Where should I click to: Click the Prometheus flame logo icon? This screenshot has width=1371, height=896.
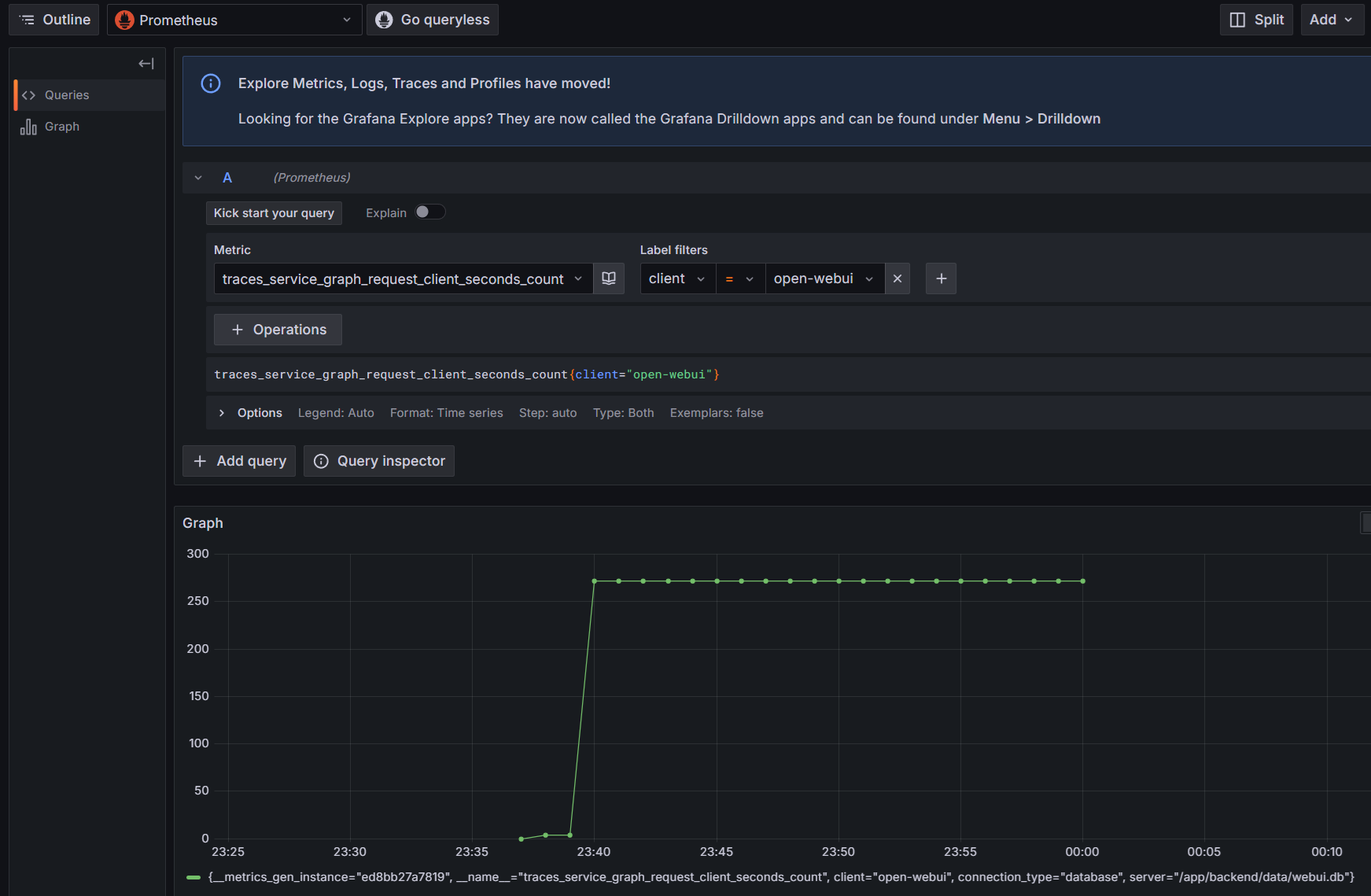click(x=124, y=20)
